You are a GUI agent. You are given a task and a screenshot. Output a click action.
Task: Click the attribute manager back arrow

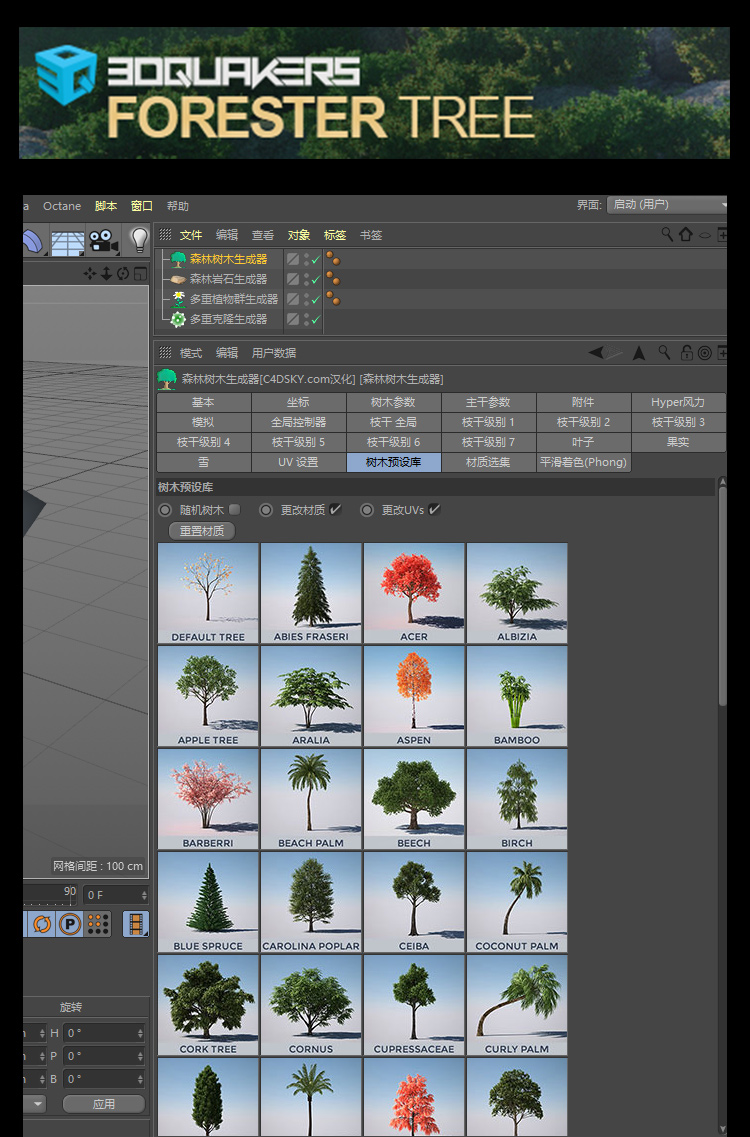tap(596, 352)
